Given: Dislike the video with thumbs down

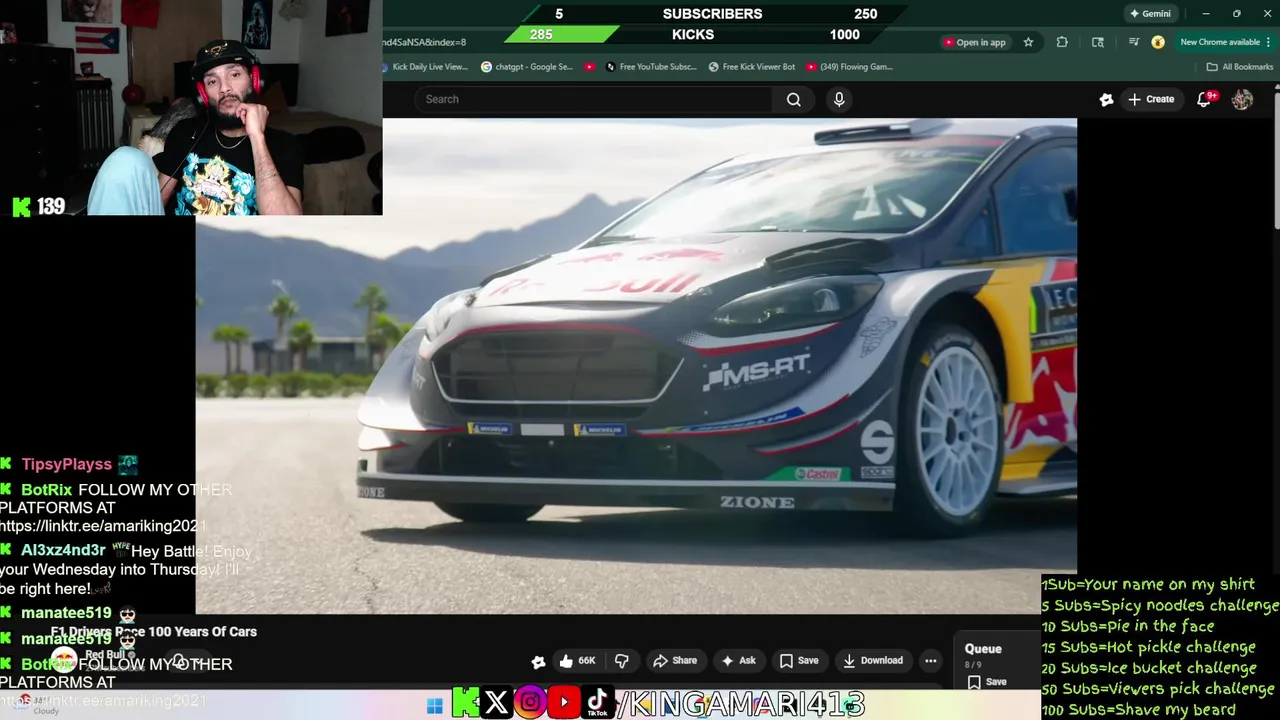Looking at the screenshot, I should 622,661.
